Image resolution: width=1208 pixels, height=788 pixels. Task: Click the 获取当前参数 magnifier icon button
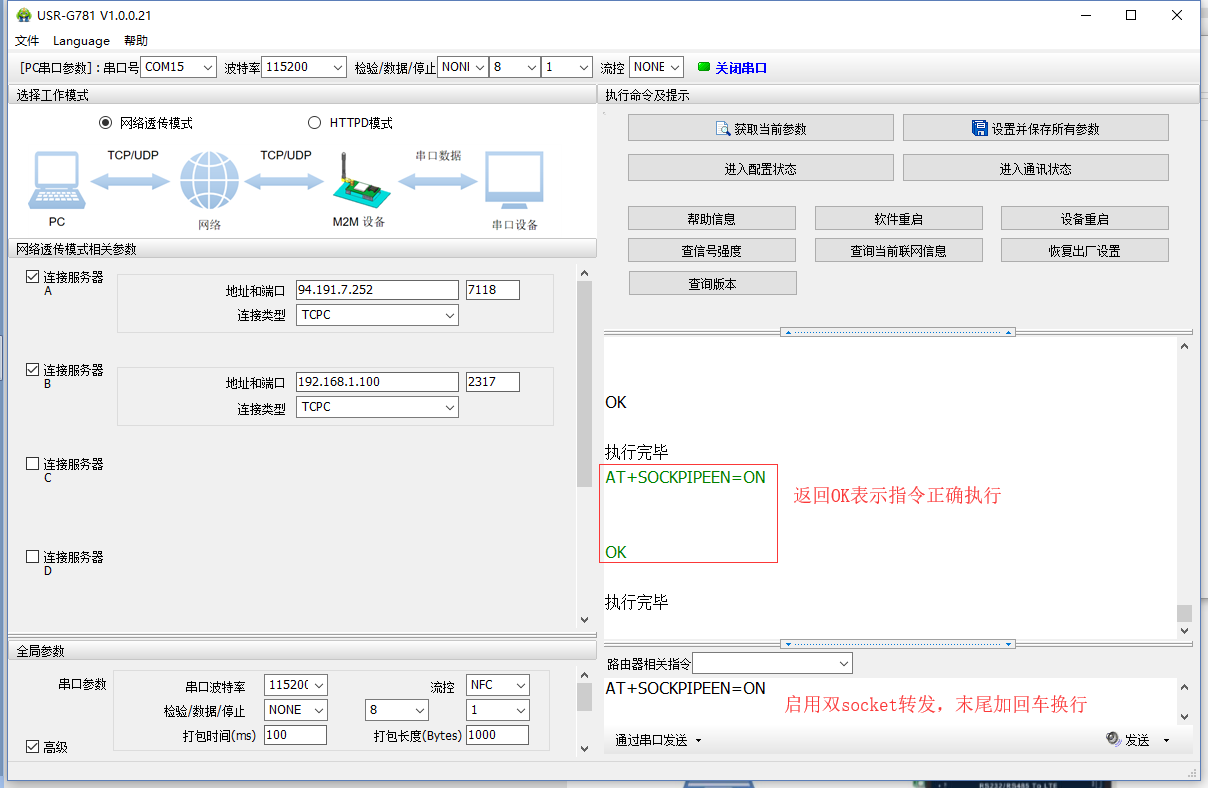click(x=723, y=129)
